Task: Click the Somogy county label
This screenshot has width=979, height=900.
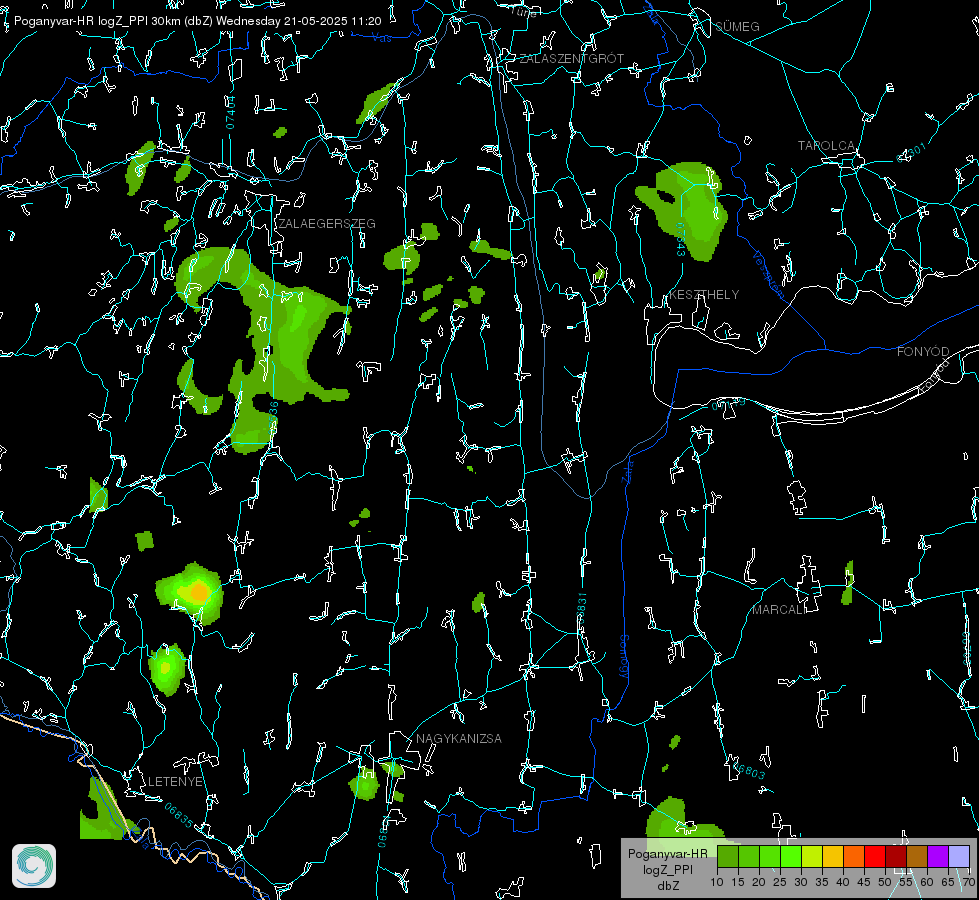Action: [624, 656]
